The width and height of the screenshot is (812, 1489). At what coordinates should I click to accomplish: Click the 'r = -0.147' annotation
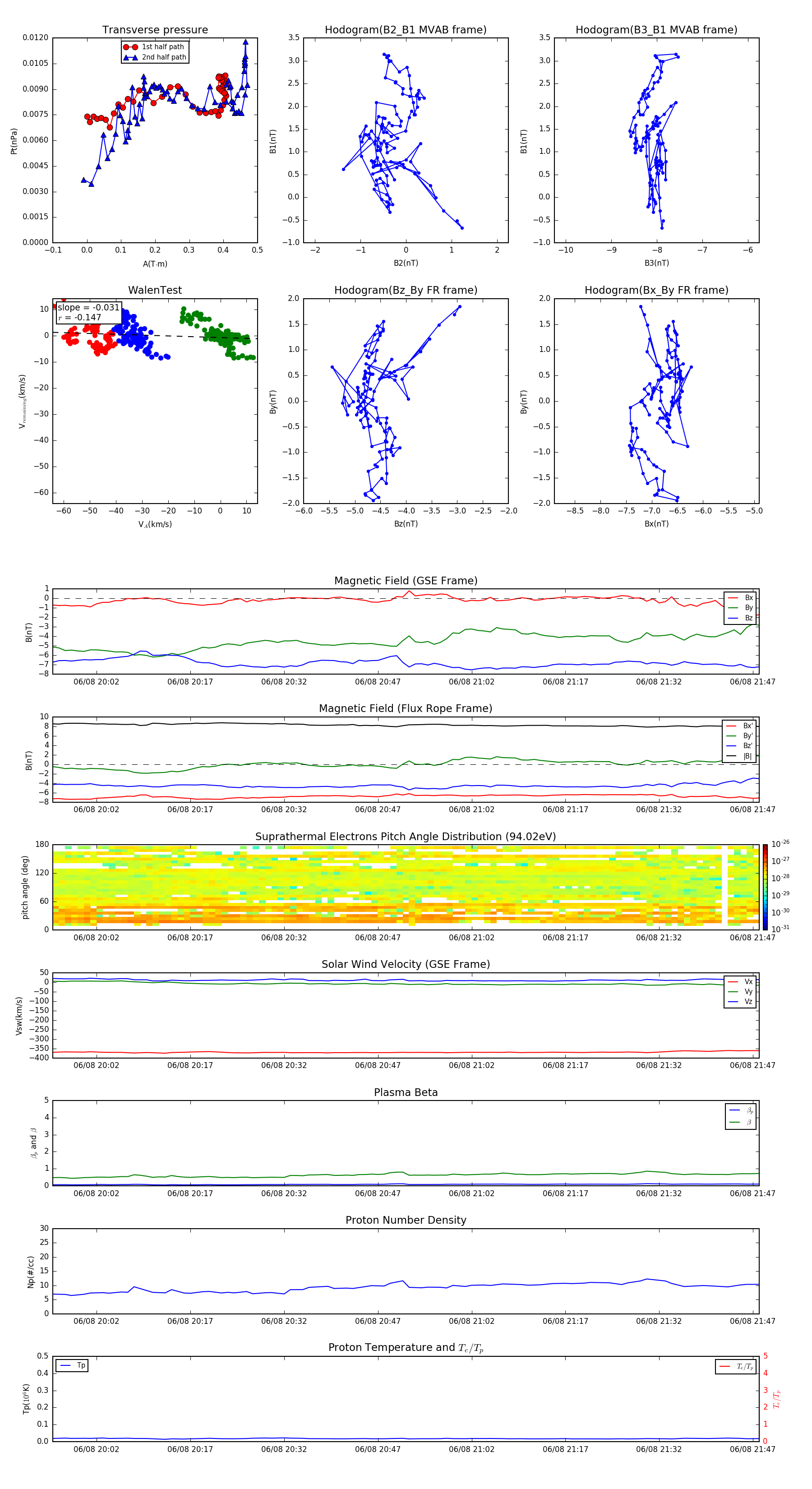tap(80, 317)
